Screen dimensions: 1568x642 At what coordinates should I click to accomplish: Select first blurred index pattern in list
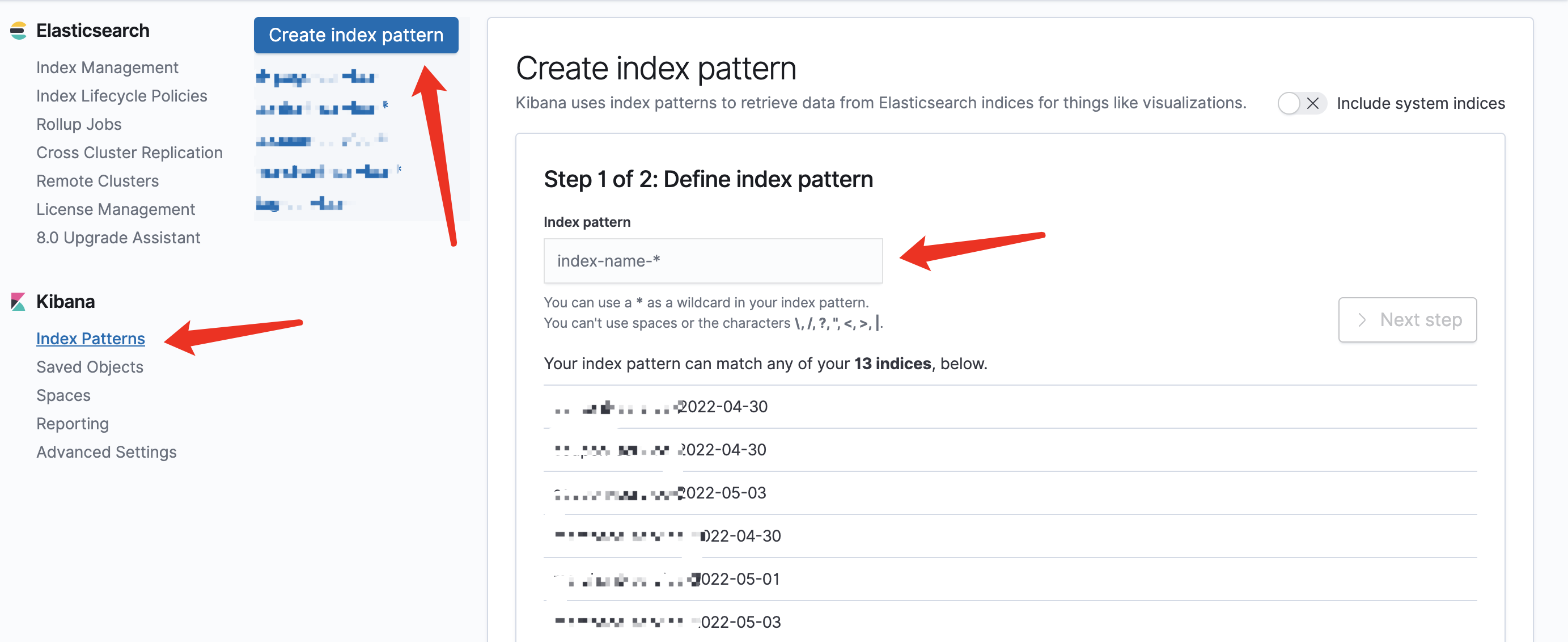pos(315,77)
